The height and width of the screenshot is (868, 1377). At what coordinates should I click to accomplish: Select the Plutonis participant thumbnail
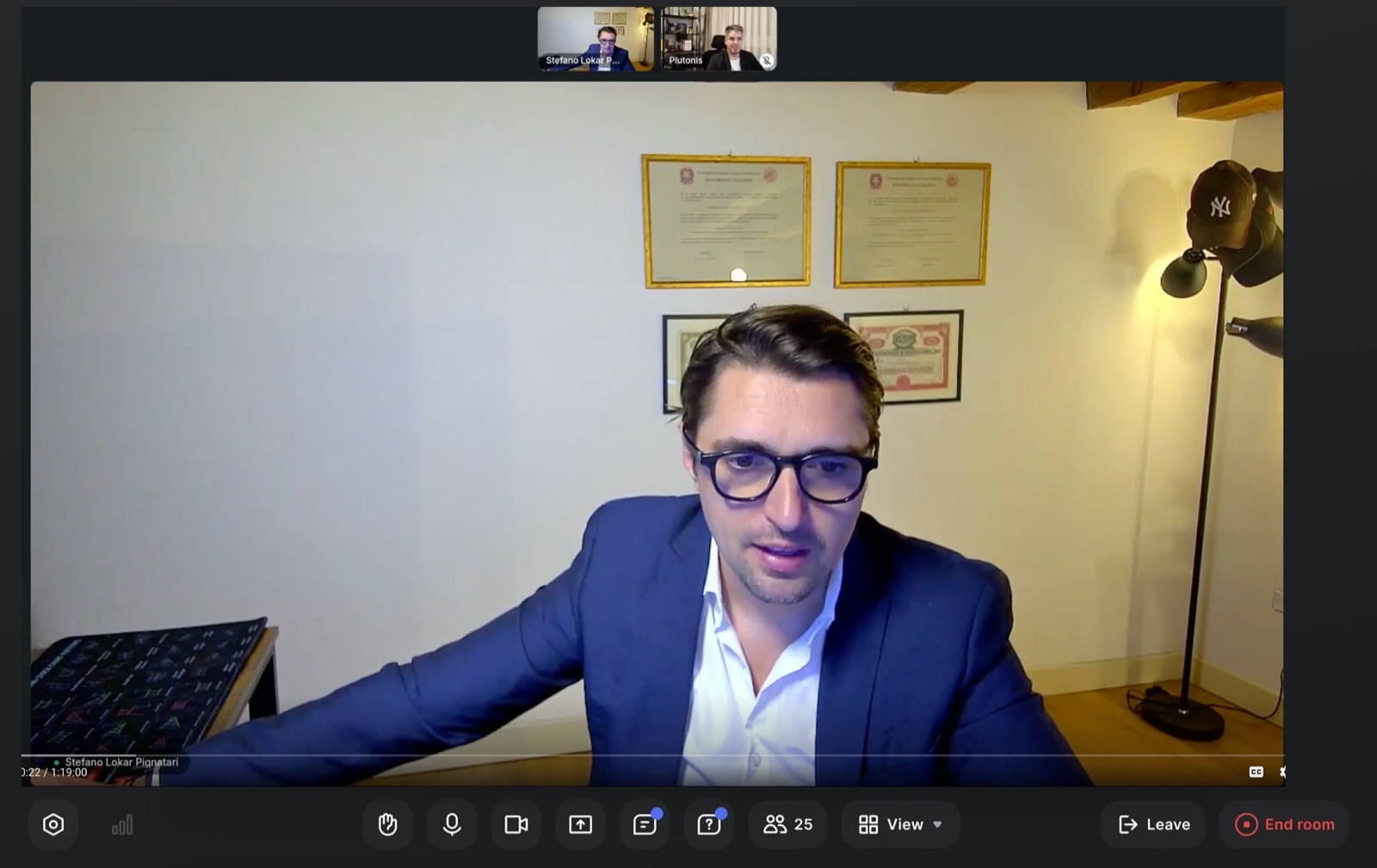[x=719, y=39]
